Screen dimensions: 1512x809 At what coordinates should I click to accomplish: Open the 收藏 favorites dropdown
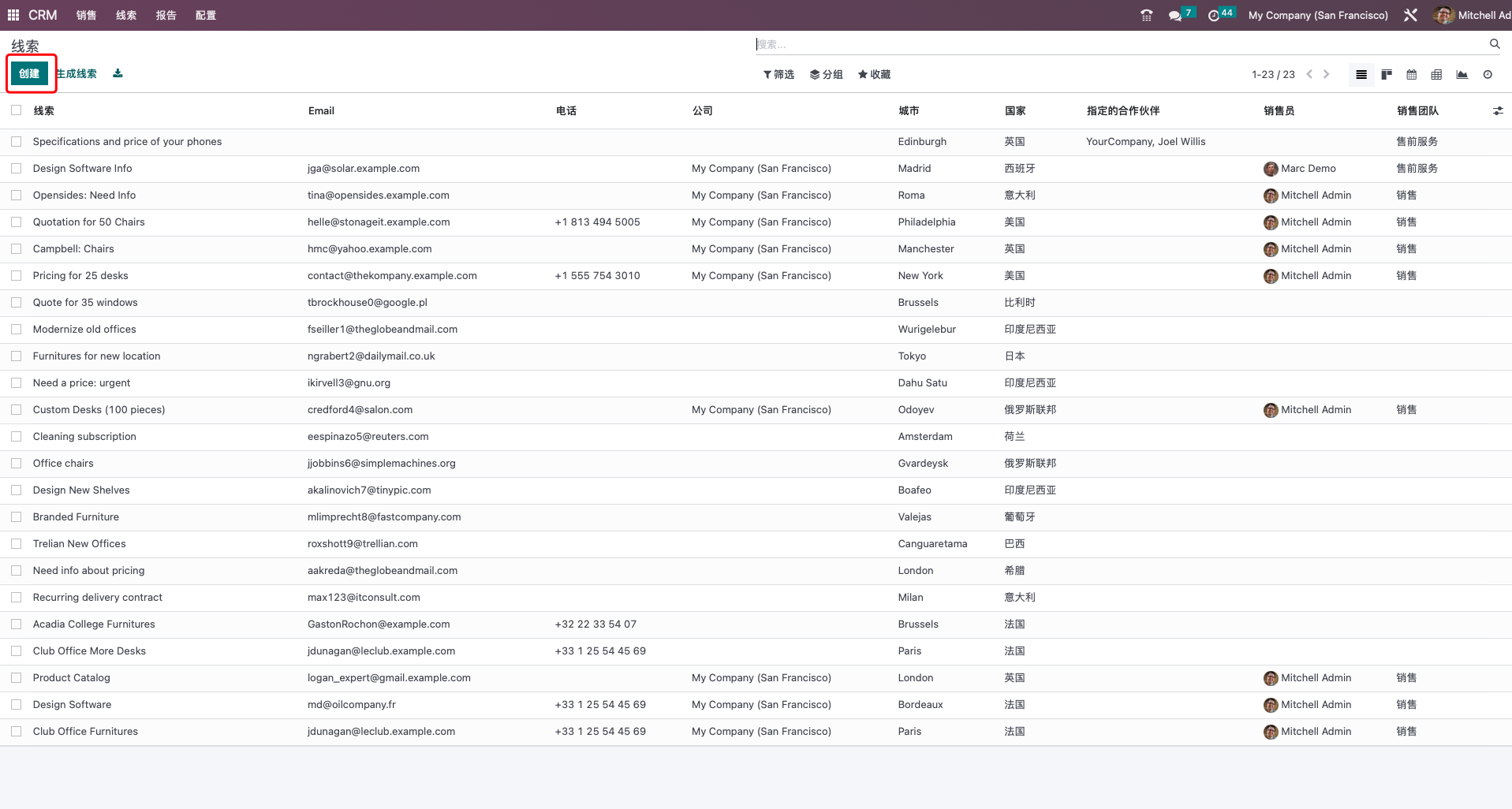pyautogui.click(x=874, y=74)
